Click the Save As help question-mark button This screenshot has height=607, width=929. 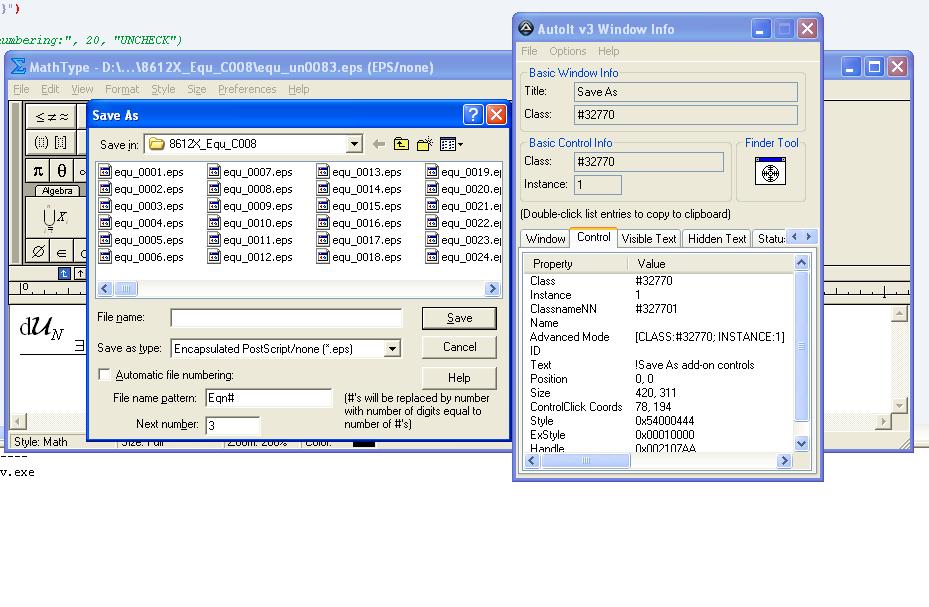[x=473, y=115]
